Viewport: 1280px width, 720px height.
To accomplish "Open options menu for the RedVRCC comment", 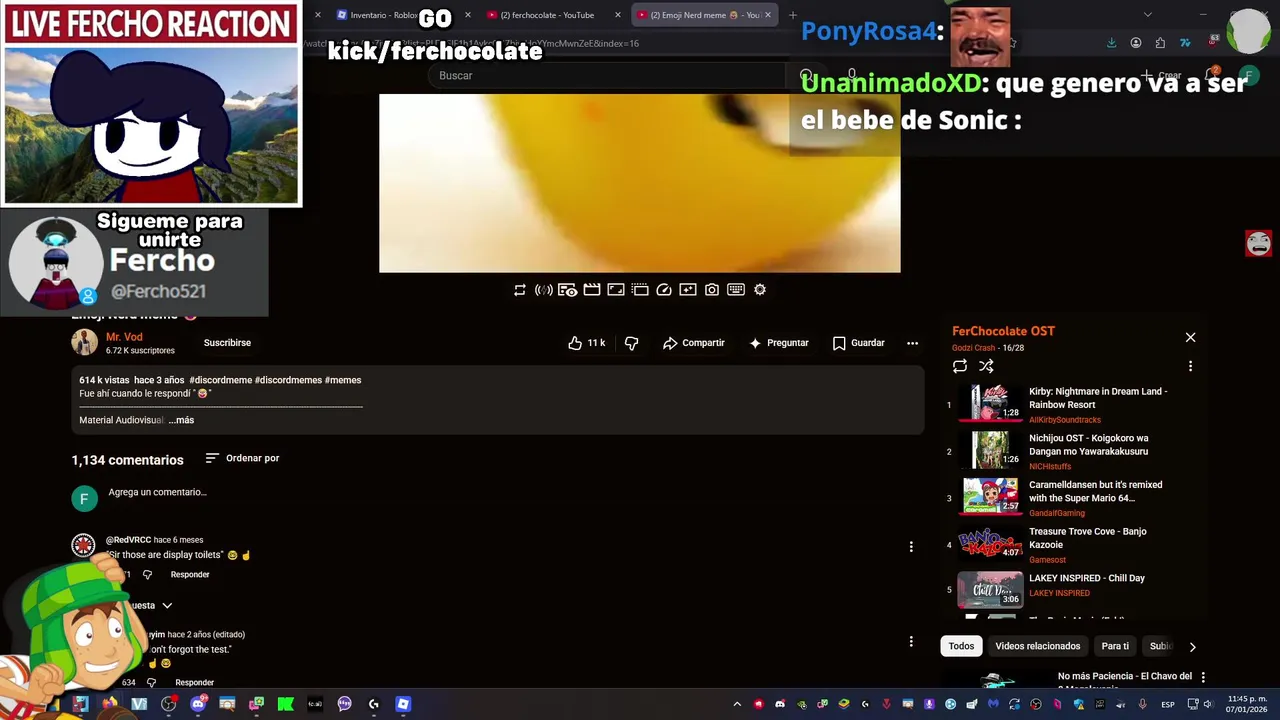I will tap(911, 547).
